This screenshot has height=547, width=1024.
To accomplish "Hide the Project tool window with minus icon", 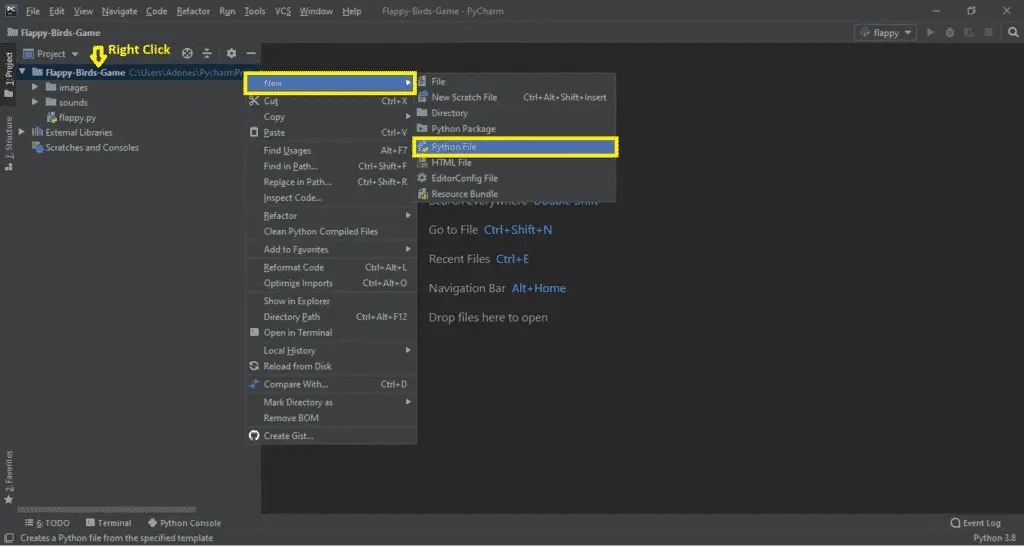I will point(251,54).
